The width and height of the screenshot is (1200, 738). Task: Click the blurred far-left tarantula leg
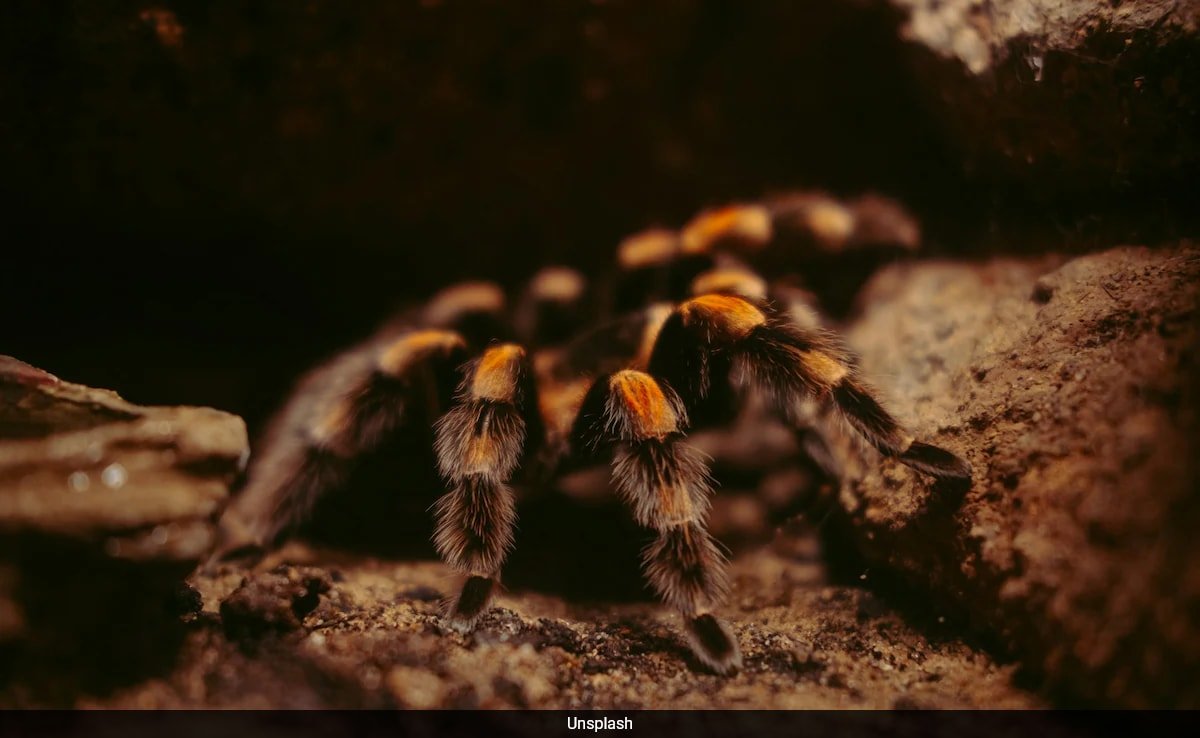point(300,470)
